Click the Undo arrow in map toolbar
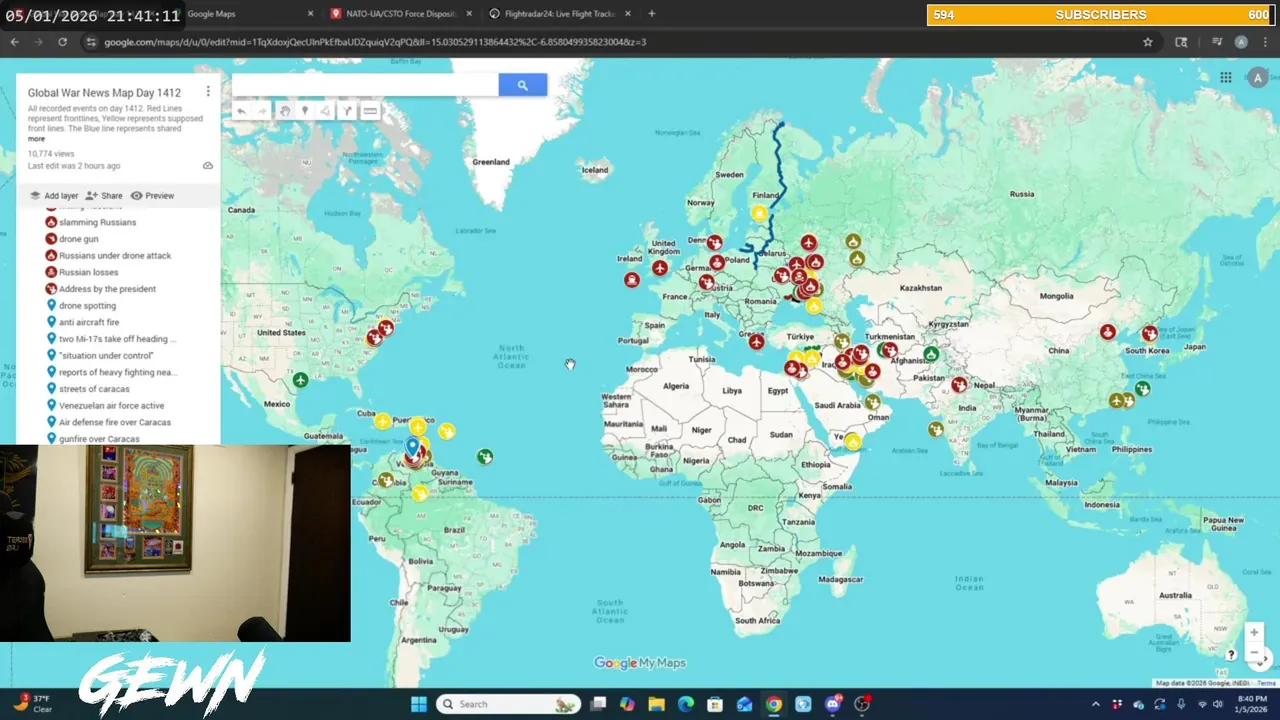The width and height of the screenshot is (1280, 720). pyautogui.click(x=241, y=111)
